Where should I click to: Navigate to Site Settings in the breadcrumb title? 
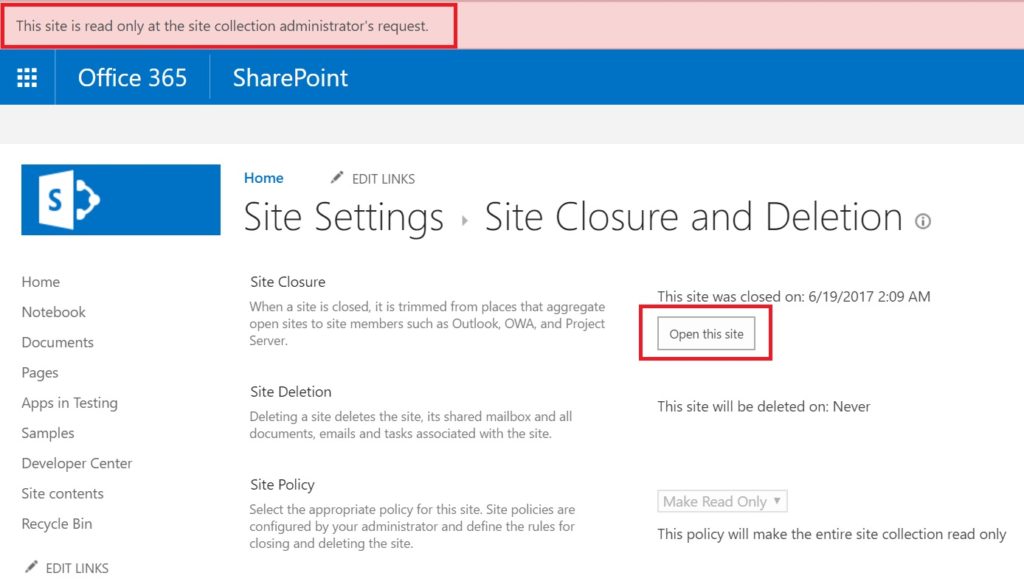[344, 217]
